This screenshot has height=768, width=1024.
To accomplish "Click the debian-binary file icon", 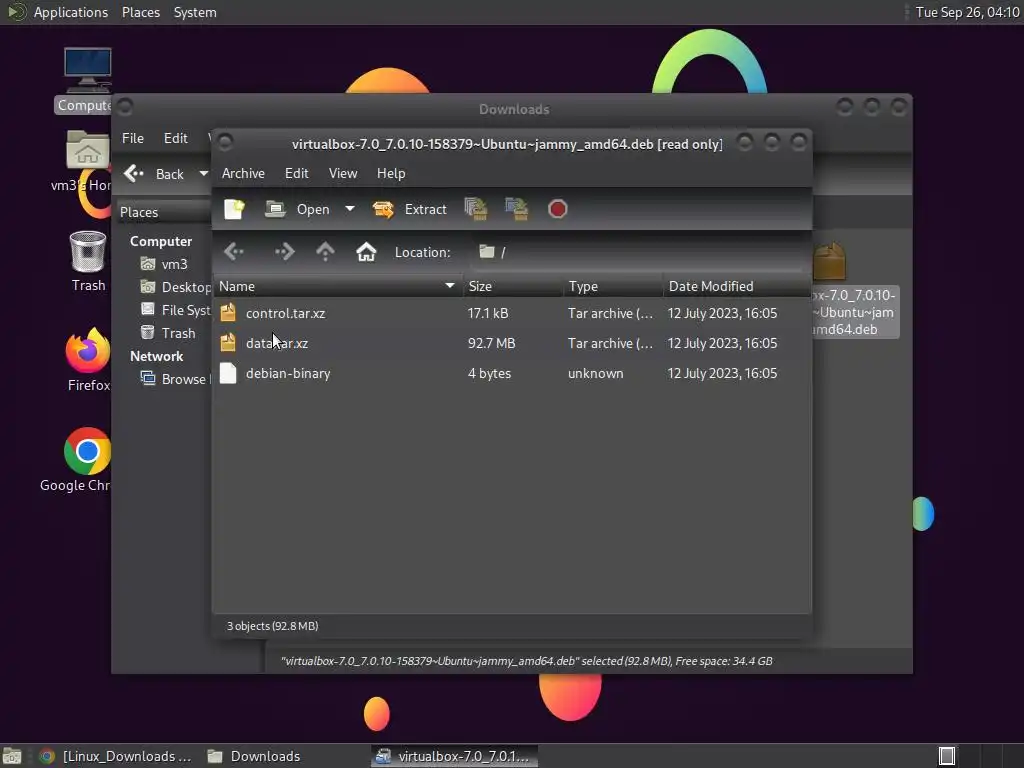I will pyautogui.click(x=228, y=373).
